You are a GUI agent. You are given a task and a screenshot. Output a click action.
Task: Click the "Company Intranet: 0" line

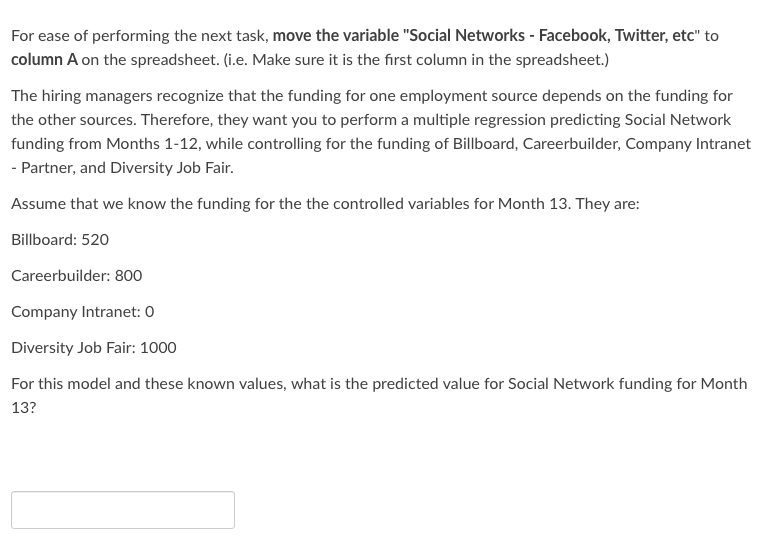[x=82, y=312]
